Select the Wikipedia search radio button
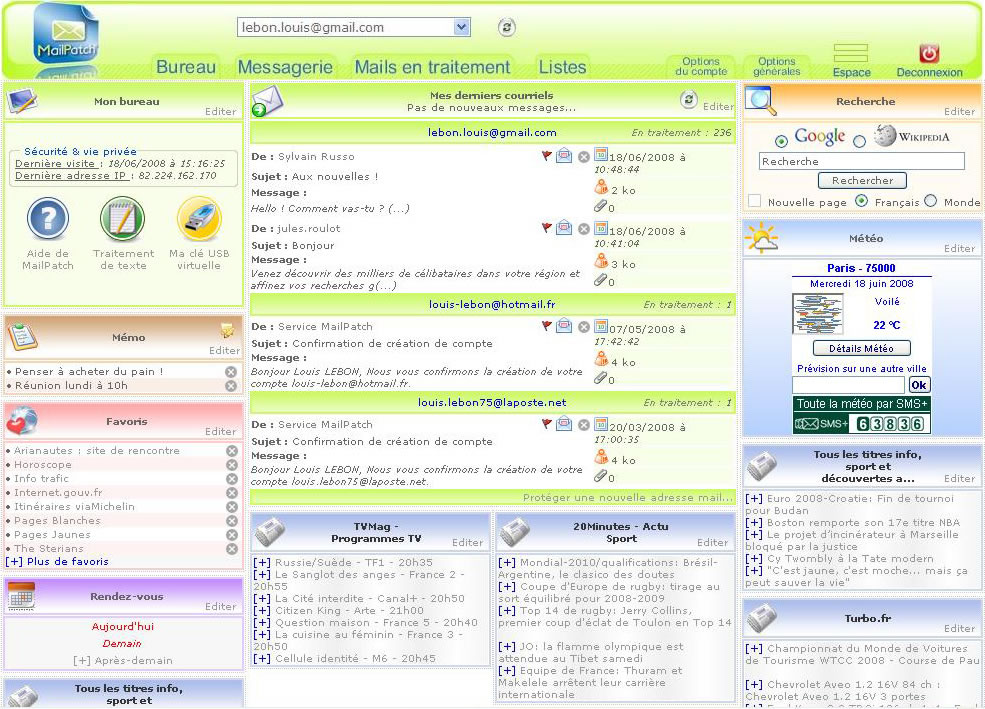Image resolution: width=985 pixels, height=709 pixels. click(859, 141)
